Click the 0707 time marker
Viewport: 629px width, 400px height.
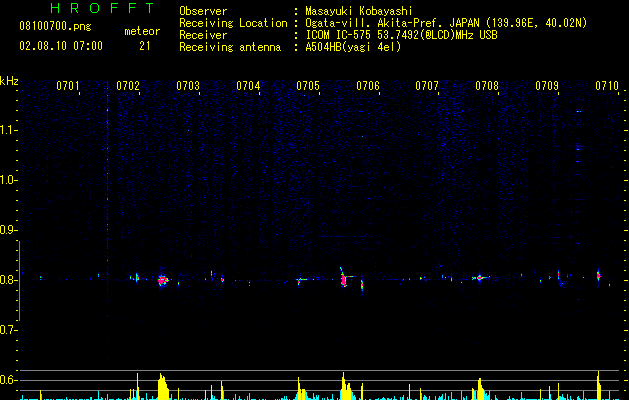tap(427, 86)
